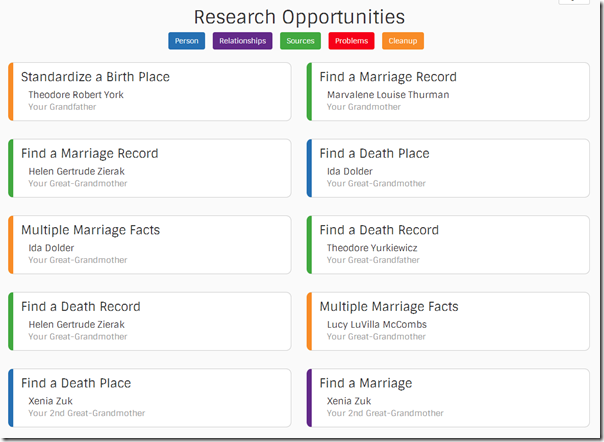Click the Research Opportunities heading
Image resolution: width=604 pixels, height=442 pixels.
click(x=299, y=17)
